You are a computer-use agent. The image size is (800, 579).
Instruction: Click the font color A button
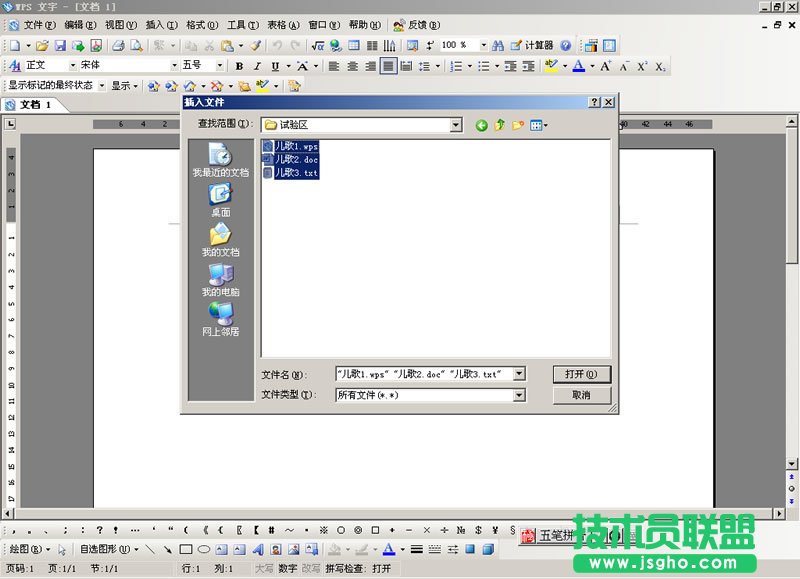point(578,66)
